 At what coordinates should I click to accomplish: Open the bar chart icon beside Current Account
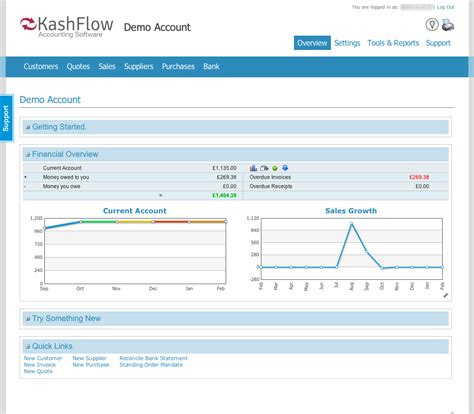[253, 168]
